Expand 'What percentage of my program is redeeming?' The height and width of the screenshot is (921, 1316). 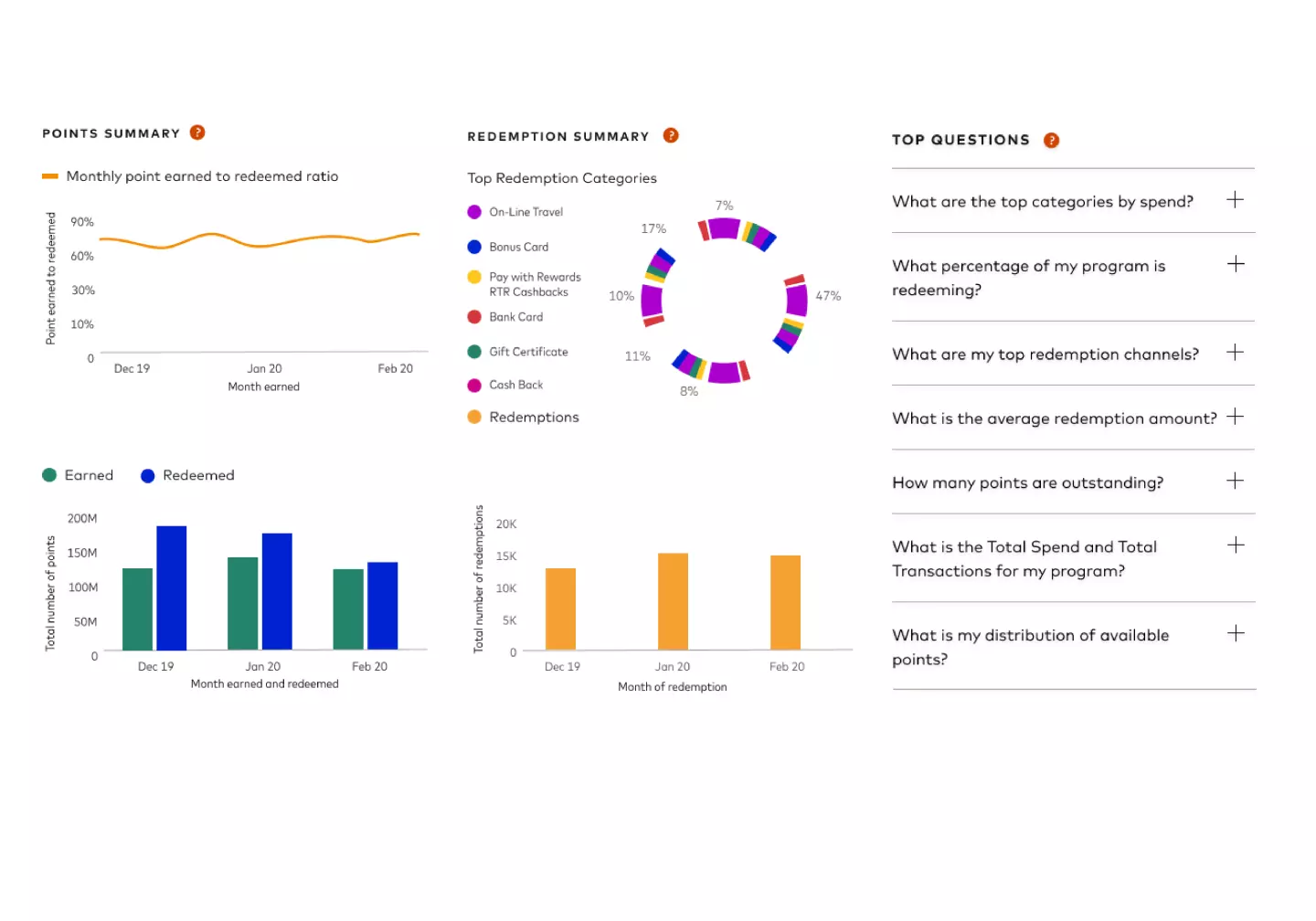[1235, 264]
